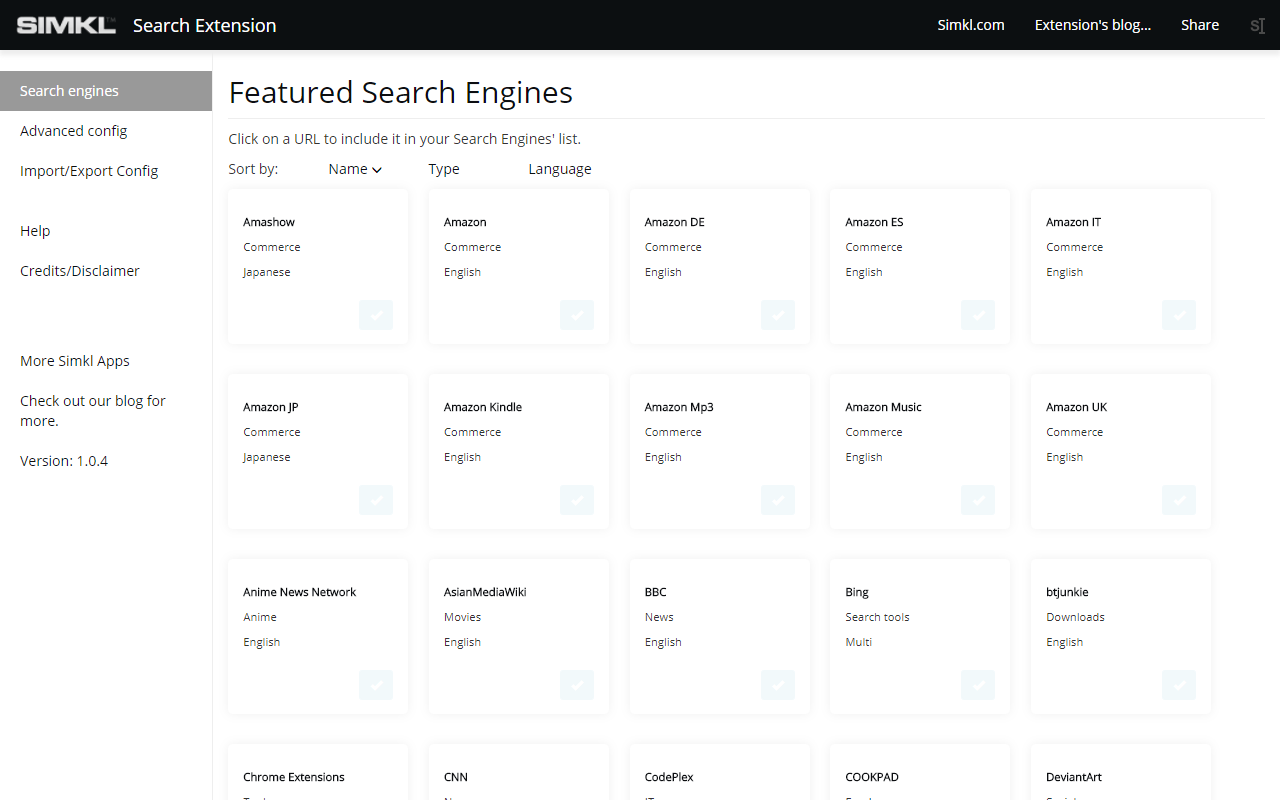This screenshot has width=1280, height=800.
Task: Click Version: 1.0.4 text
Action: 64,461
